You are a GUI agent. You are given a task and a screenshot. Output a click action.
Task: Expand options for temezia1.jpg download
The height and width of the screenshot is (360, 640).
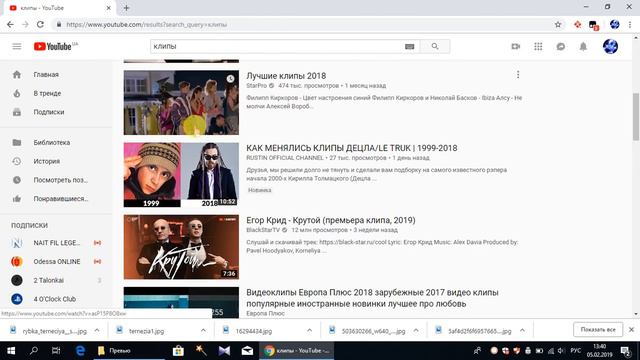point(203,330)
